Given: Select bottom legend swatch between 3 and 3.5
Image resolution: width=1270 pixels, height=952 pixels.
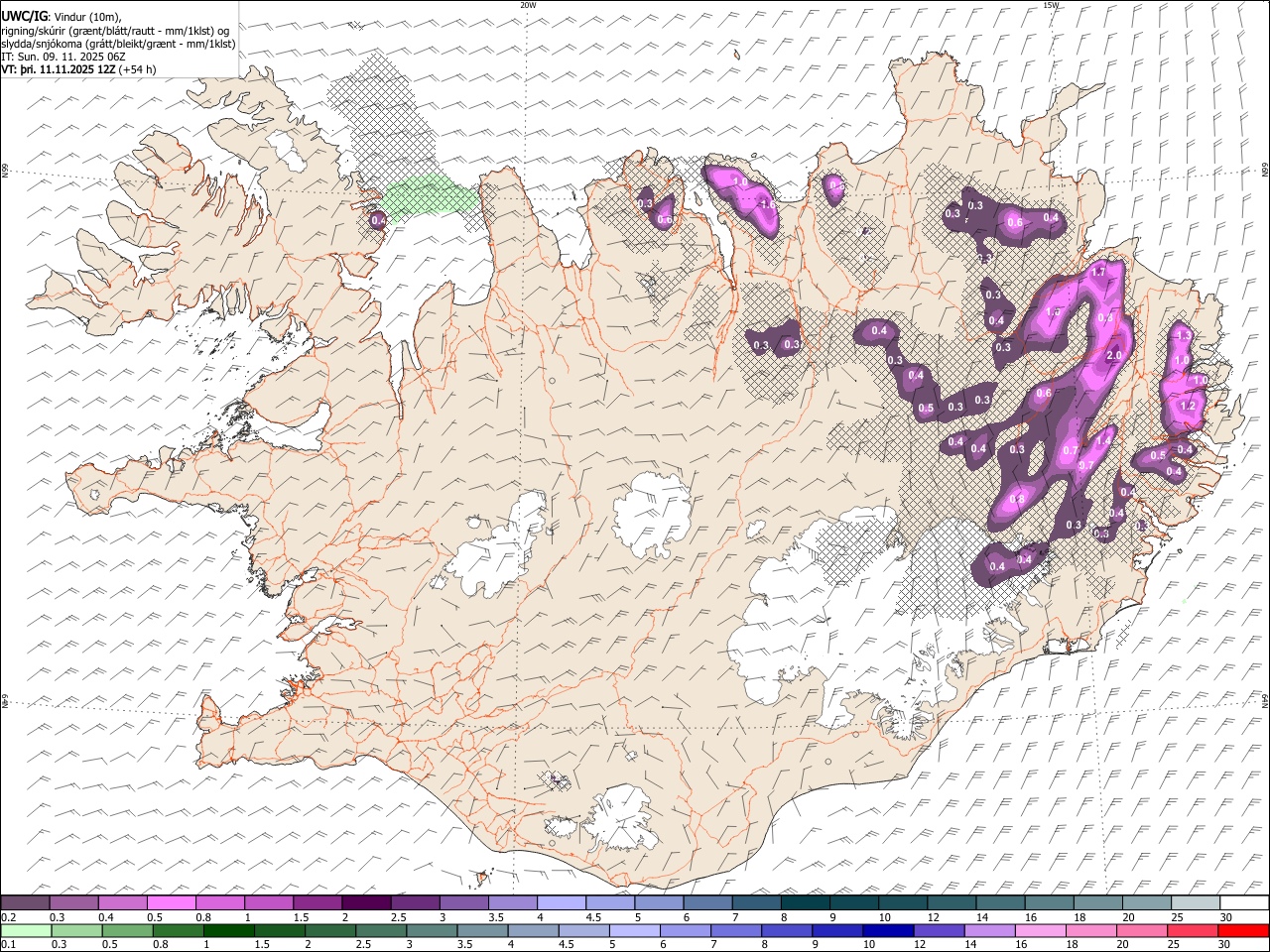Looking at the screenshot, I should (x=432, y=930).
